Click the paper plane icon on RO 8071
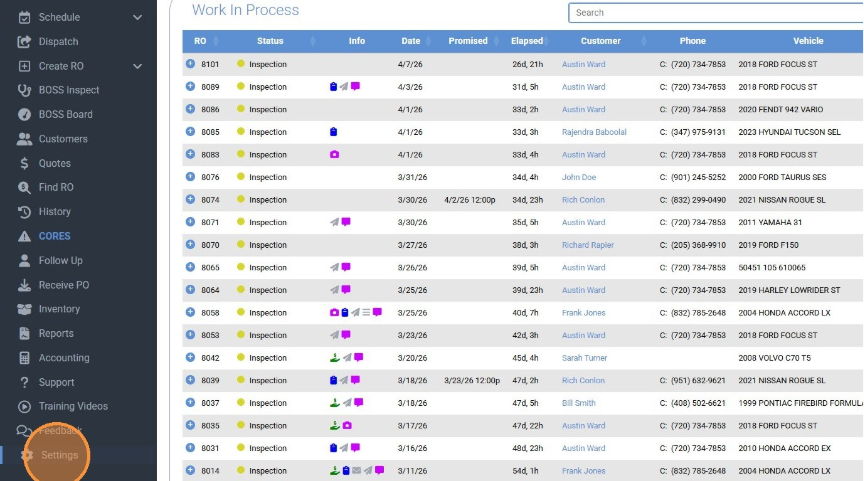 334,222
